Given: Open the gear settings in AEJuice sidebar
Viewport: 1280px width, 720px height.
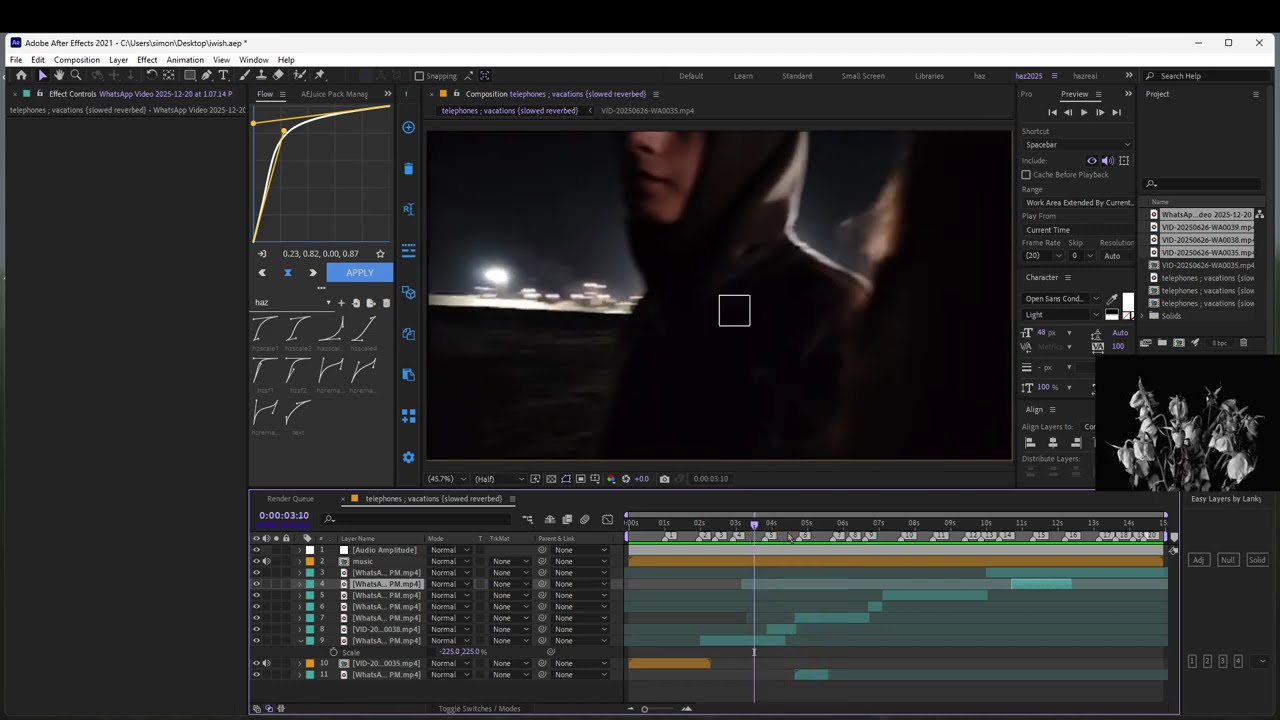Looking at the screenshot, I should pyautogui.click(x=408, y=457).
